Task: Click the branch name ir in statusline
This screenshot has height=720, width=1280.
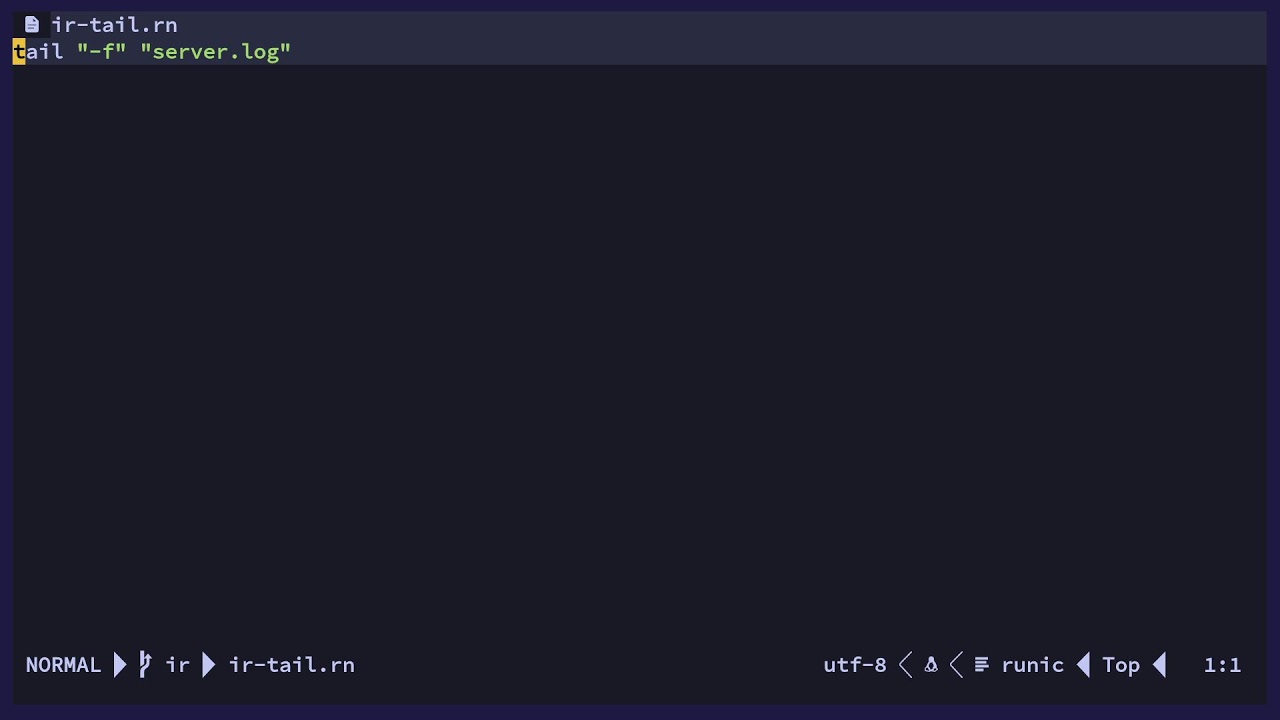Action: tap(177, 665)
